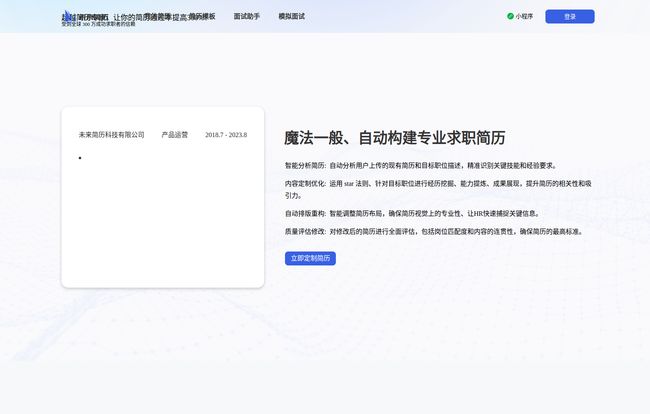Click the white resume preview card

click(x=162, y=197)
